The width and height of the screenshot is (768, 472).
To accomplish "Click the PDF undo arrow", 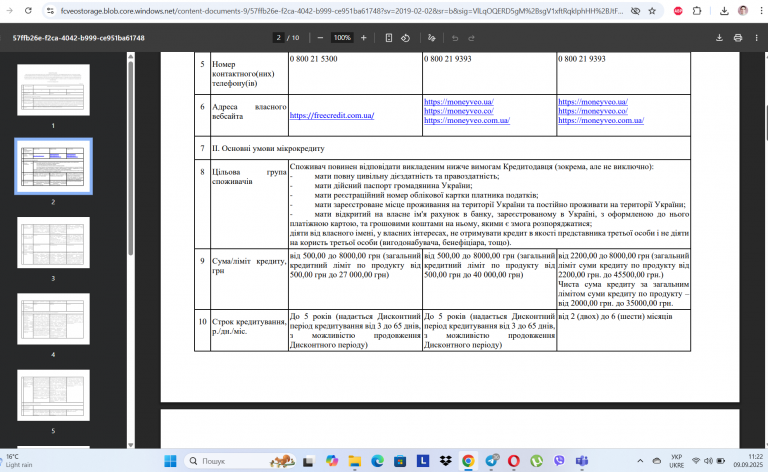I will (455, 38).
